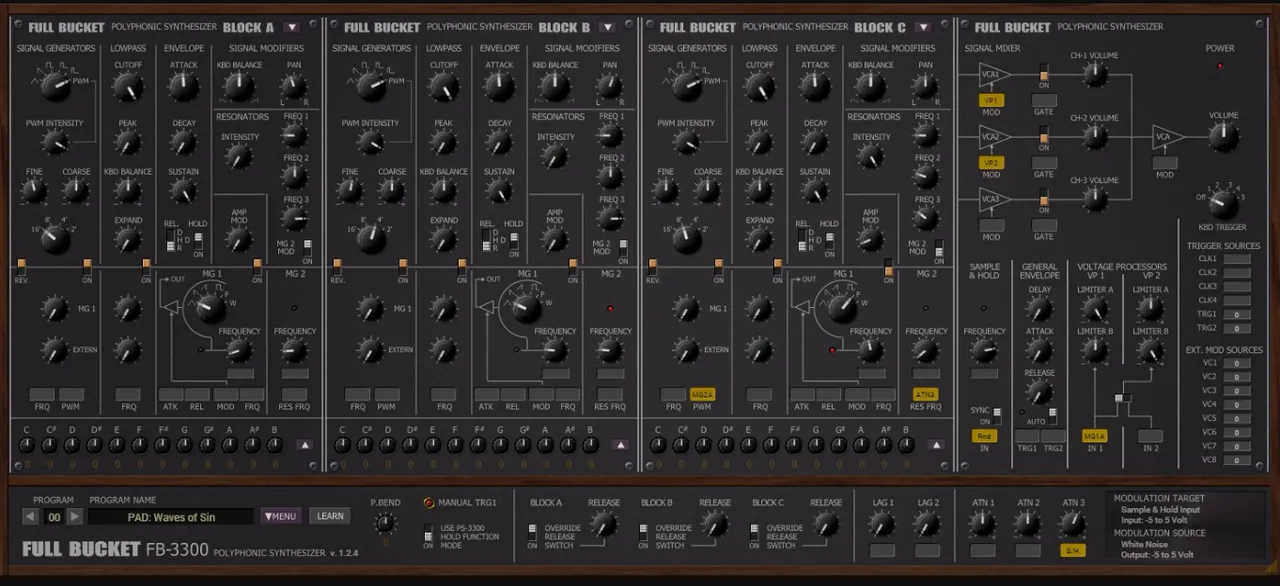
Task: Click the round MANUAL TRG1 trigger button
Action: pos(429,503)
